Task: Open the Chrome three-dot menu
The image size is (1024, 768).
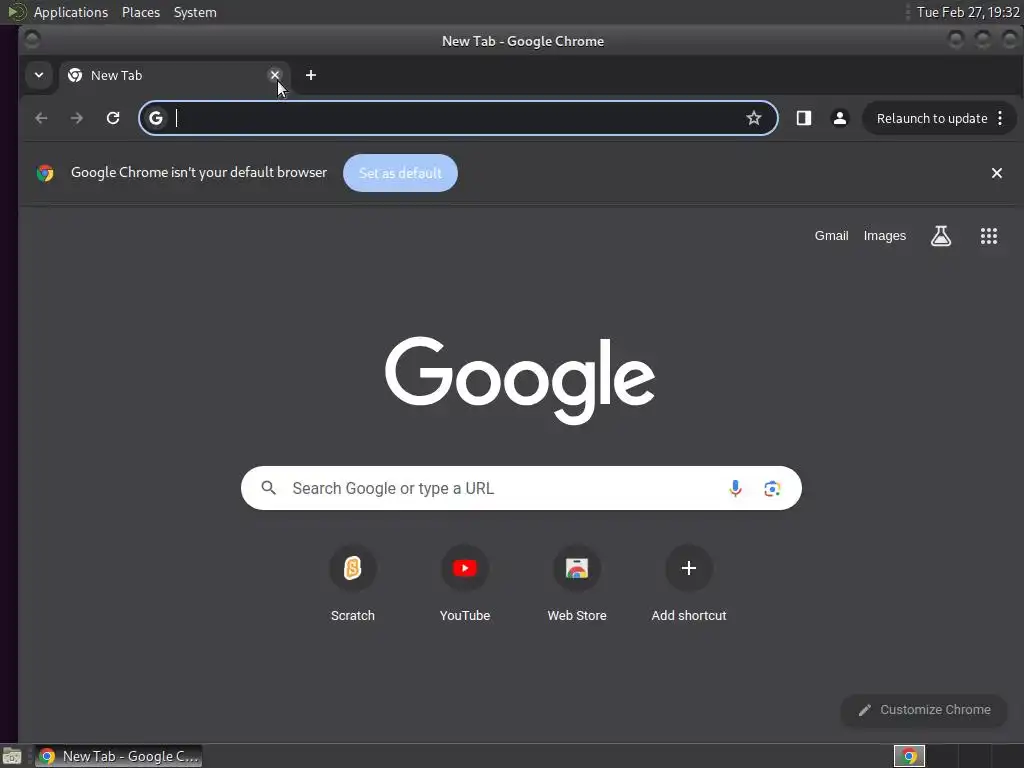Action: point(1000,118)
